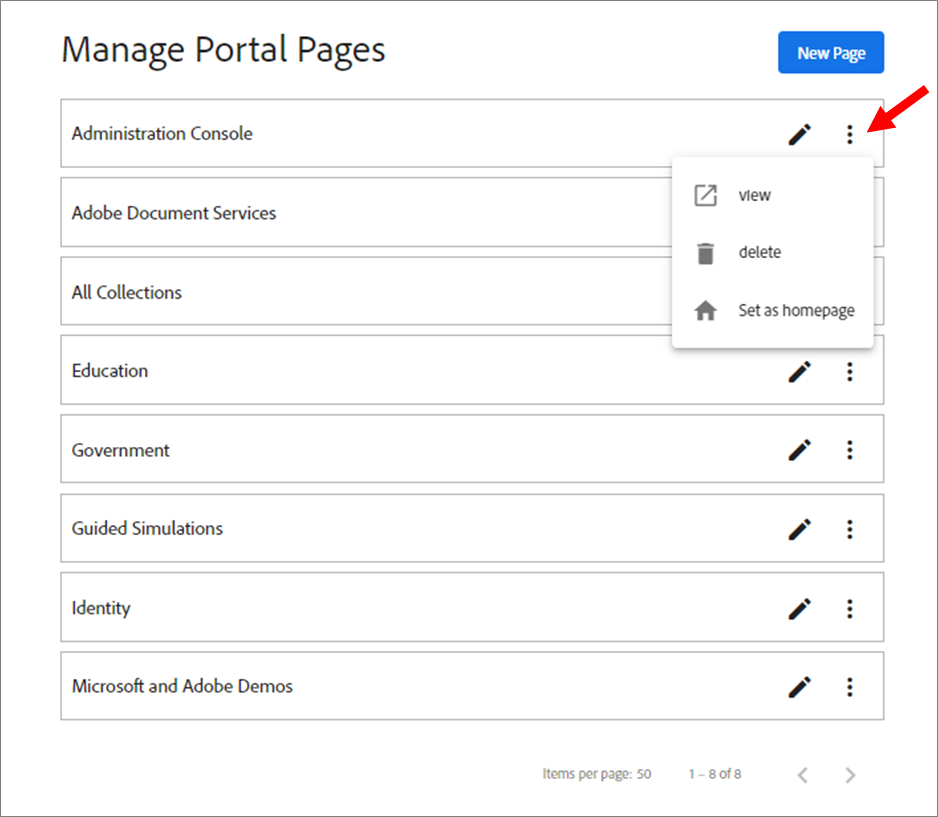The width and height of the screenshot is (938, 817).
Task: Click the Manage Portal Pages heading
Action: coord(224,51)
